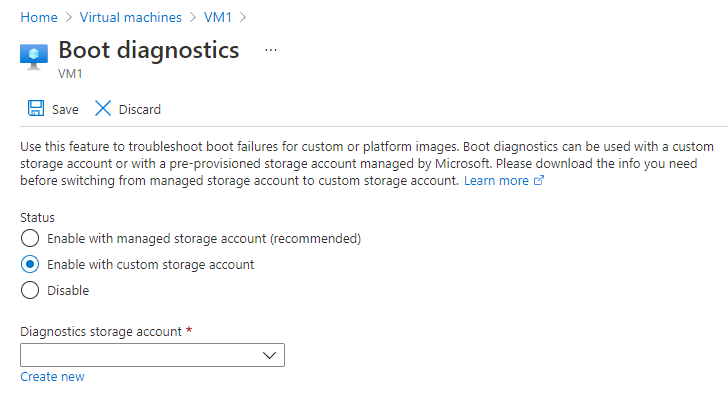Select Enable with custom storage account
728x401 pixels.
click(x=30, y=265)
